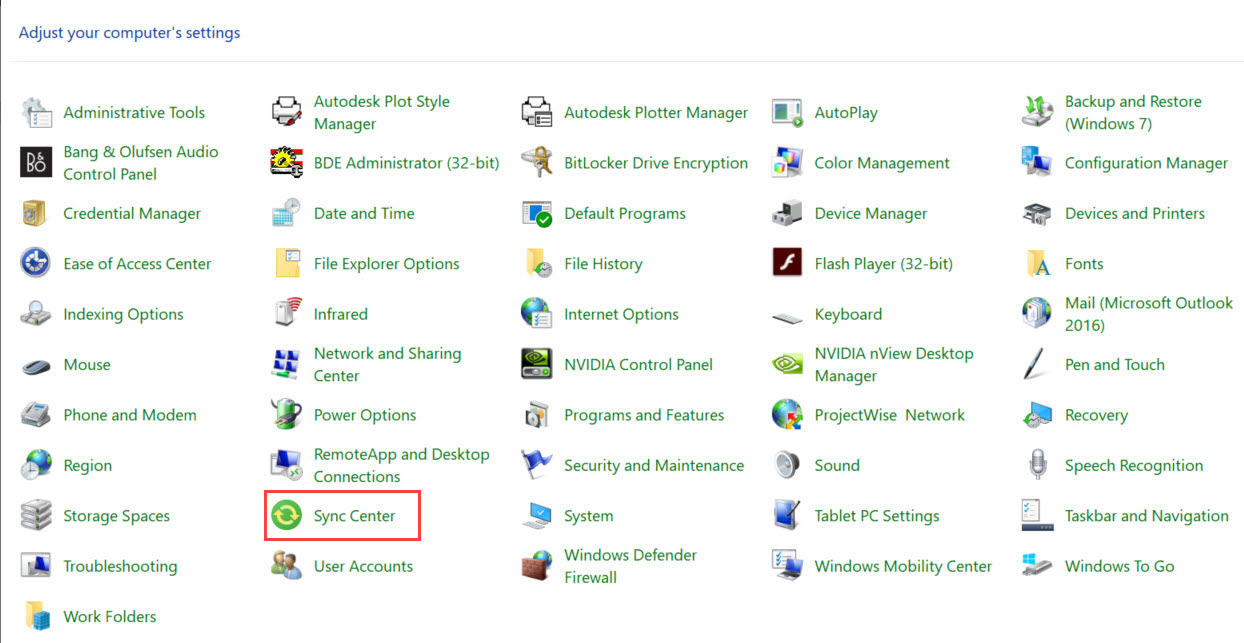This screenshot has width=1244, height=643.
Task: Open the Tablet PC Settings link
Action: coord(877,516)
